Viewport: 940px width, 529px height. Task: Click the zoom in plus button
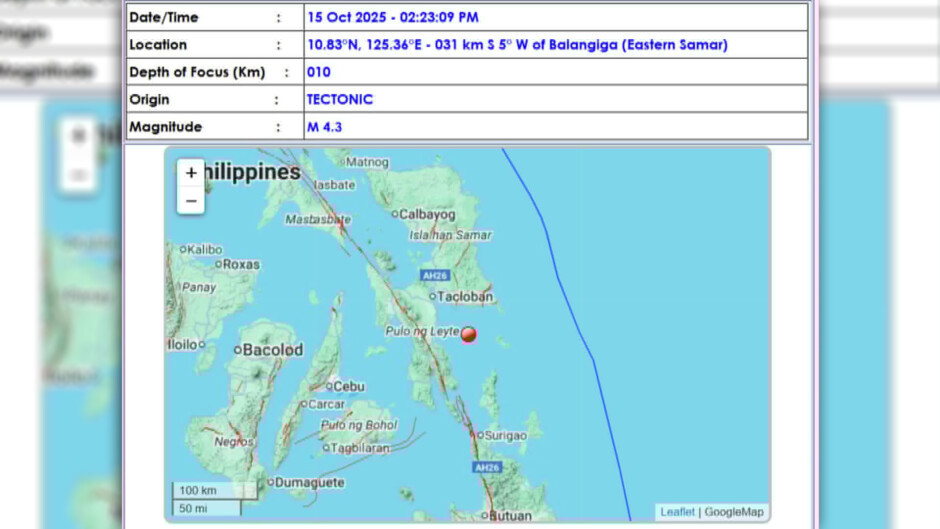click(191, 173)
